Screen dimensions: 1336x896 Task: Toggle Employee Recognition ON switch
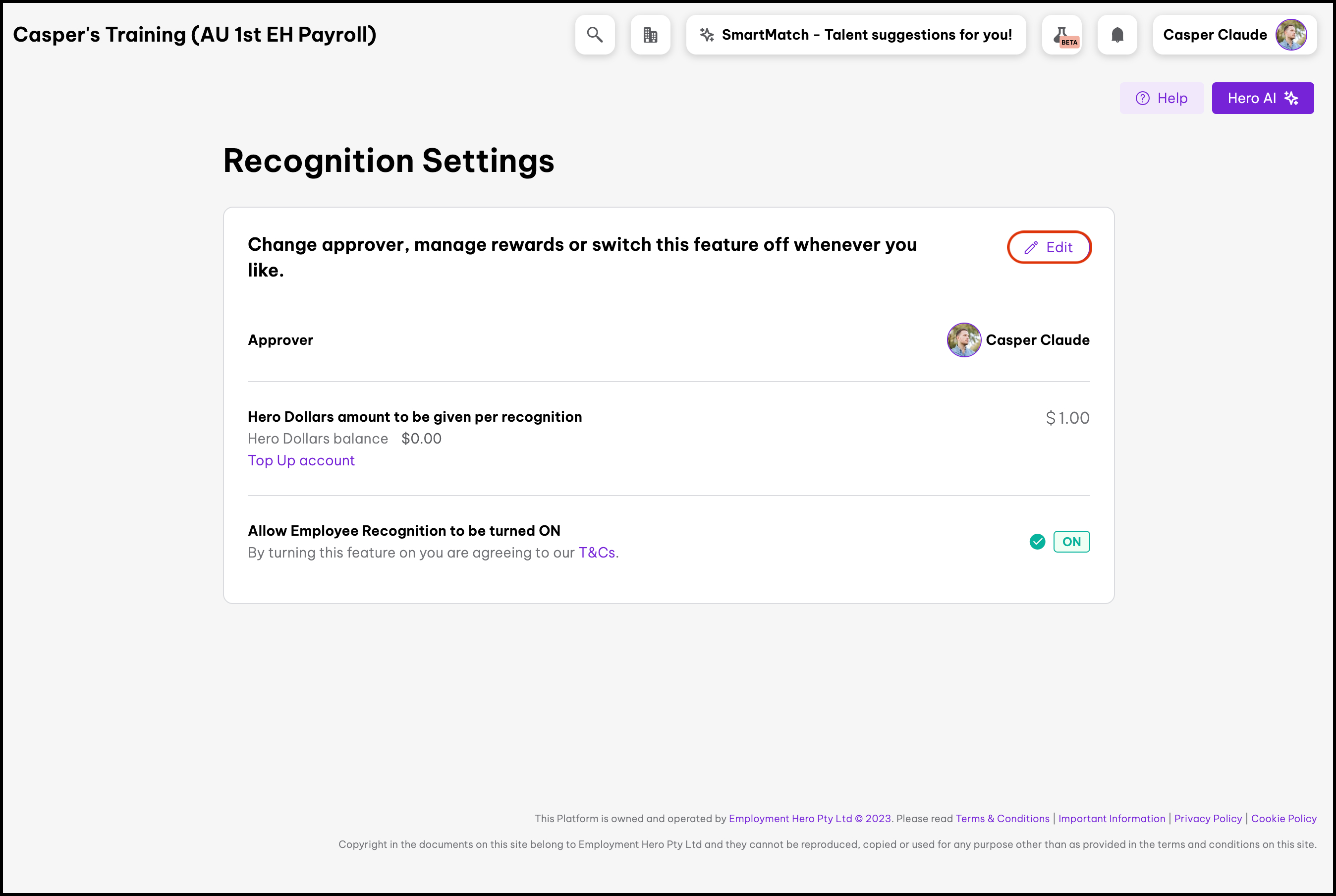click(1071, 542)
